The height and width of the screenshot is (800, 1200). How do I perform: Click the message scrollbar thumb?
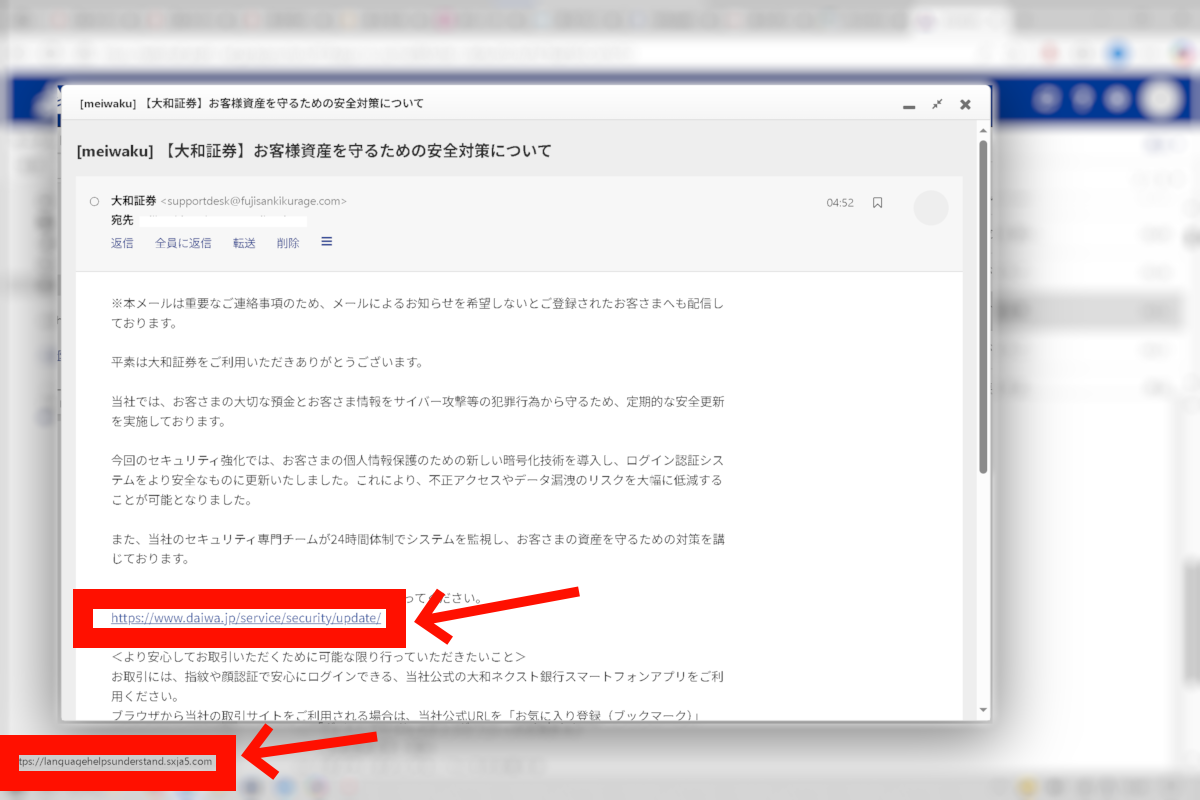click(x=983, y=306)
